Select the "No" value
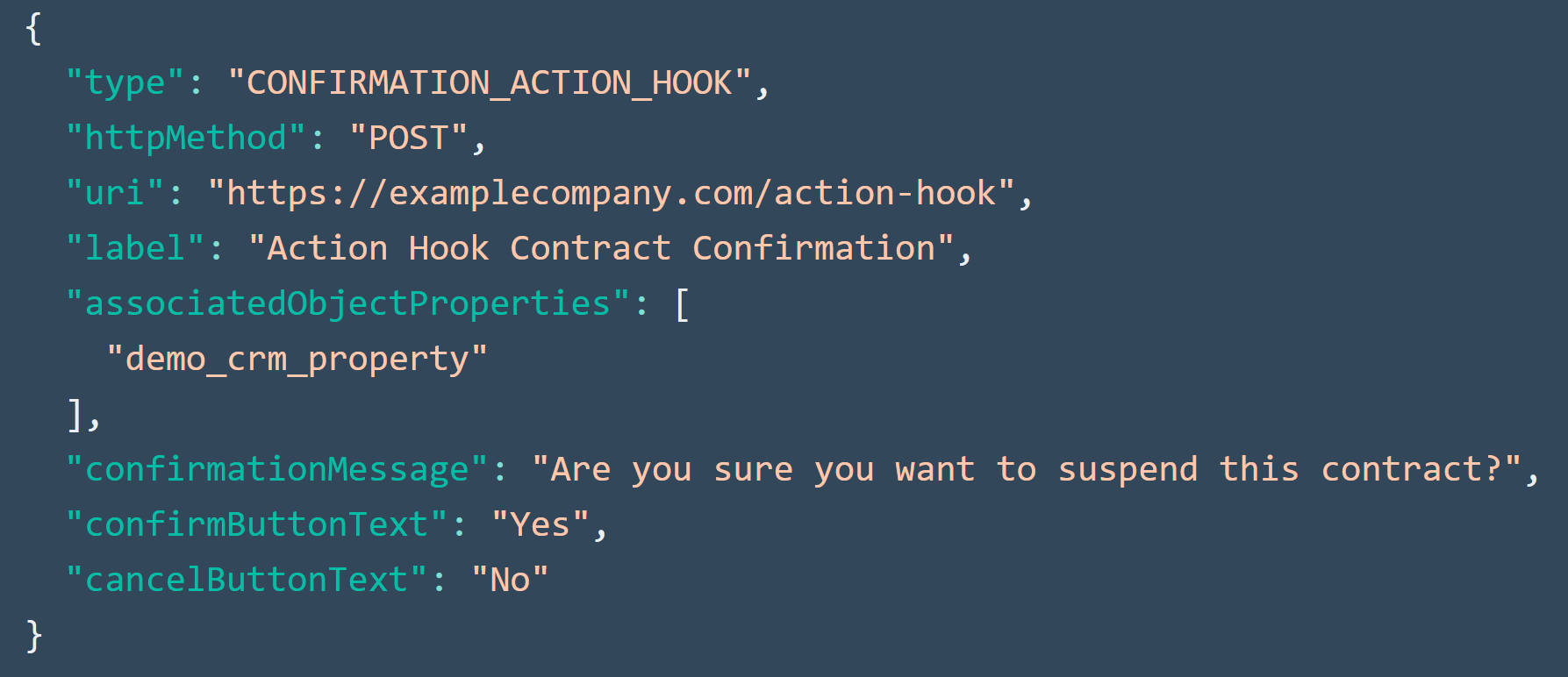1568x677 pixels. [510, 581]
